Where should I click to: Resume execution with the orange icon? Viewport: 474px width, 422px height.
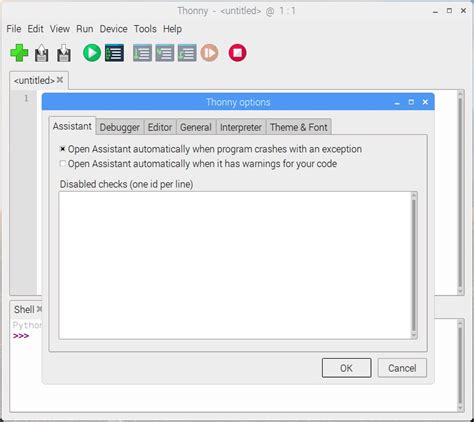click(x=209, y=53)
